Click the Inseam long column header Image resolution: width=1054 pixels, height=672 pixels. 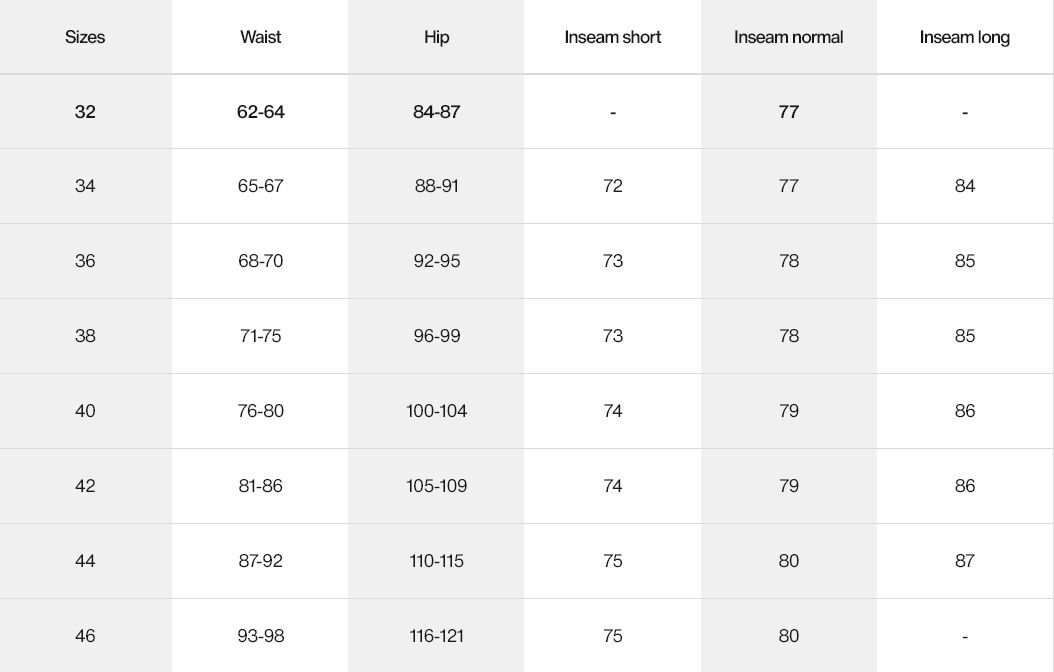(964, 37)
